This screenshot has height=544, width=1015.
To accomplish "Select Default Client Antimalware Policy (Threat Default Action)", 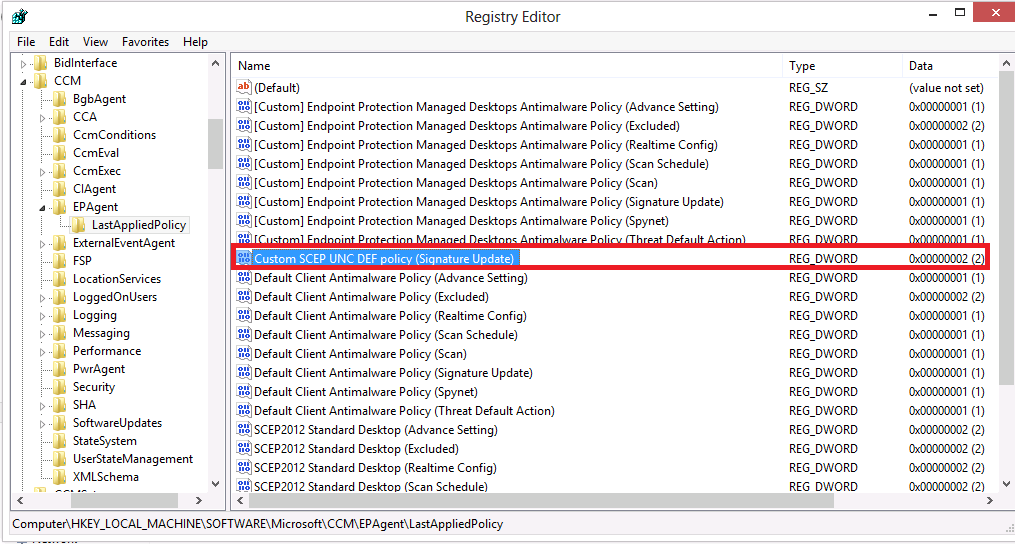I will tap(404, 411).
